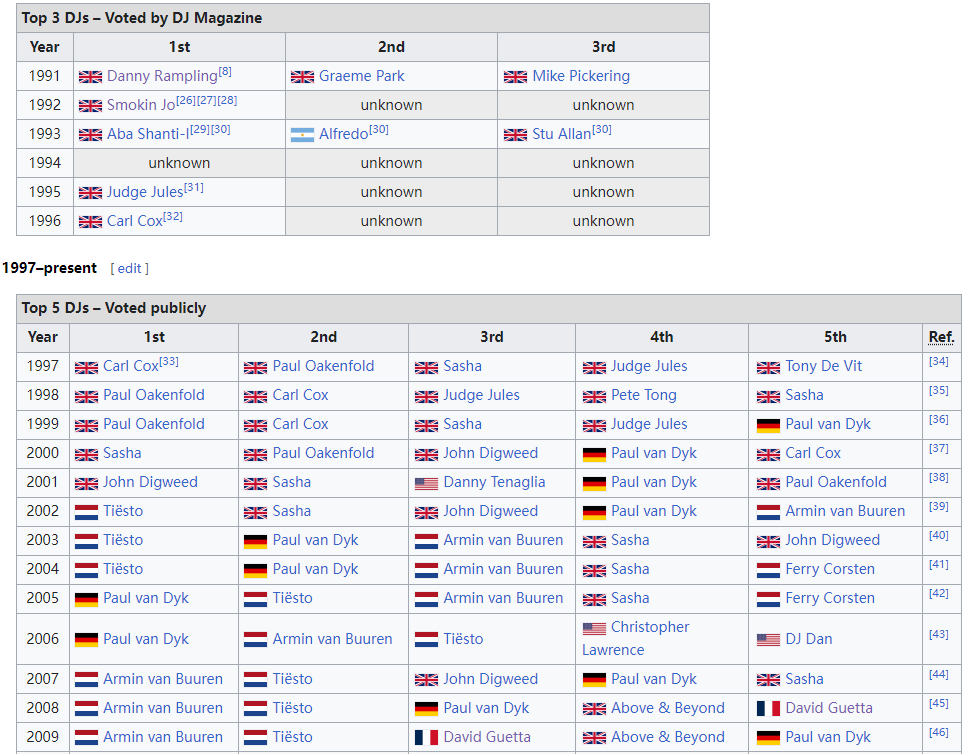Viewport: 969px width, 754px height.
Task: Click the Argentina flag beside Alfredo
Action: (x=302, y=135)
